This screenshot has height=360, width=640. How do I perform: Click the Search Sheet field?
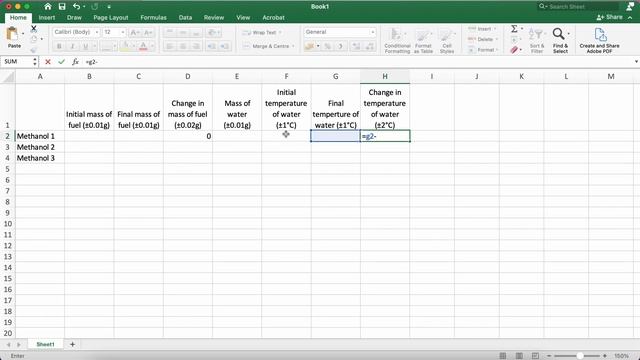pyautogui.click(x=578, y=7)
